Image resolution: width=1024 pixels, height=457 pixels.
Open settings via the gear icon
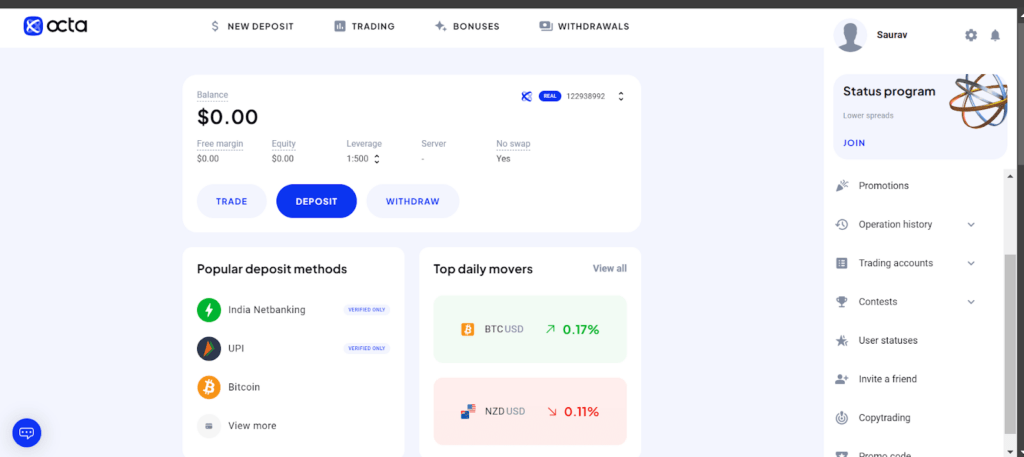tap(971, 35)
